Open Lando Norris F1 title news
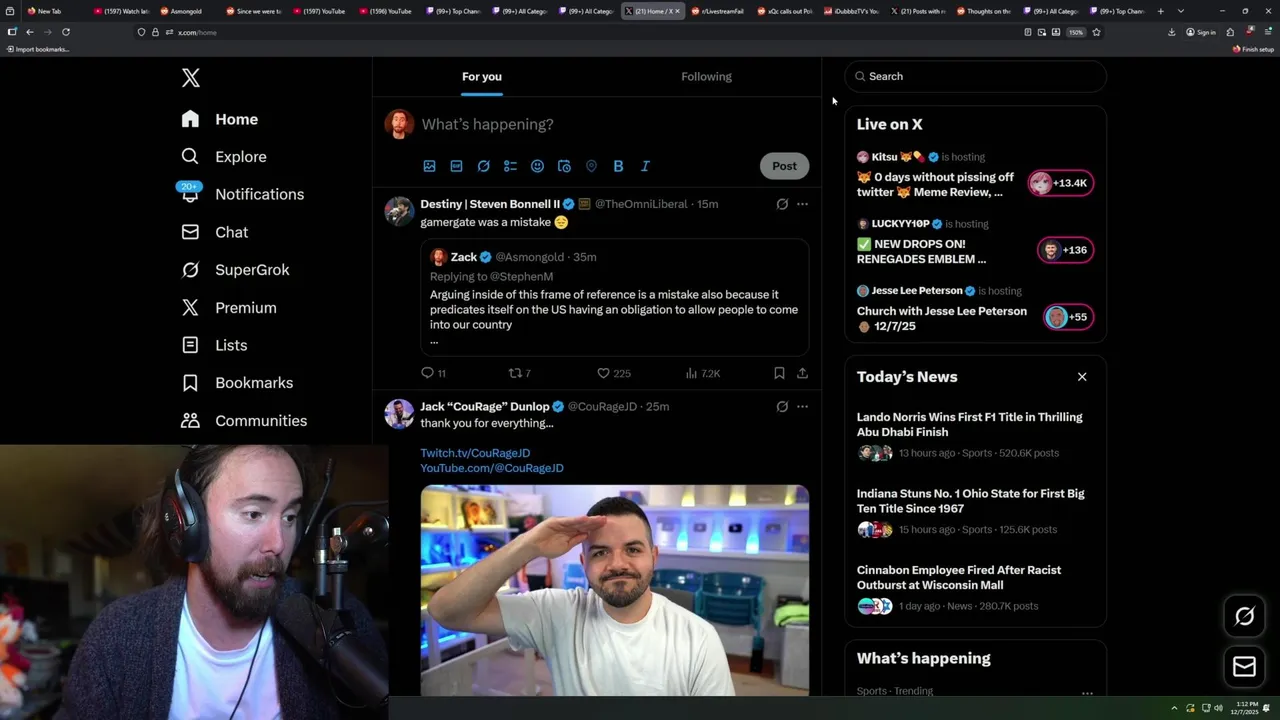Screen dimensions: 1280x720 [x=975, y=435]
